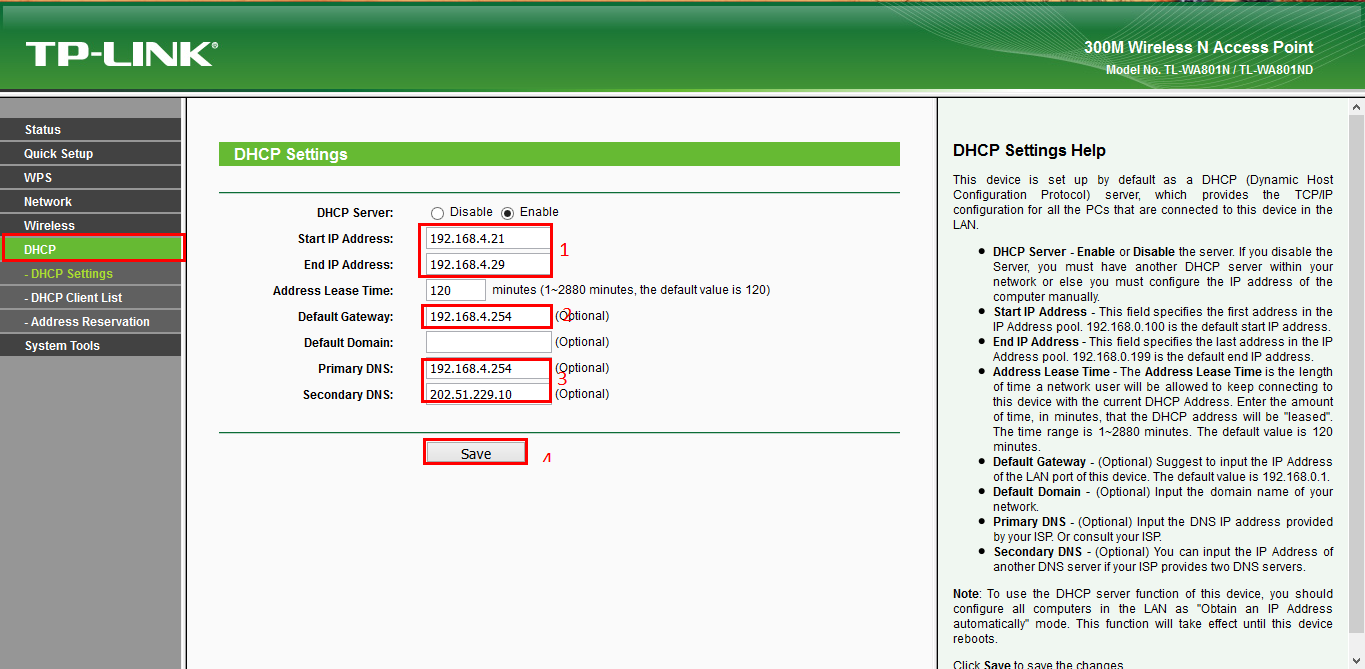Click the Model No. TL-WA801N text
Image resolution: width=1365 pixels, height=669 pixels.
(1209, 70)
